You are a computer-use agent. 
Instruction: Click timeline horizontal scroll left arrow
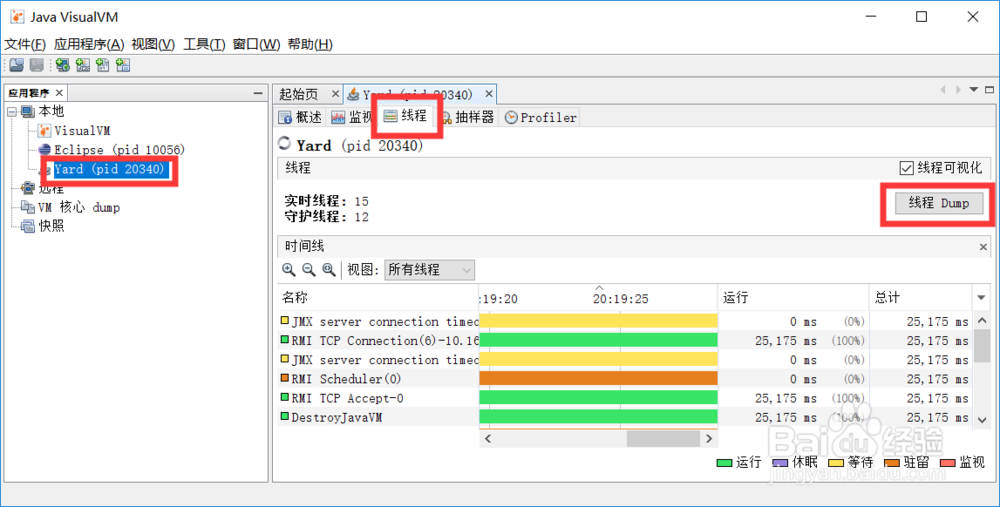coord(488,439)
